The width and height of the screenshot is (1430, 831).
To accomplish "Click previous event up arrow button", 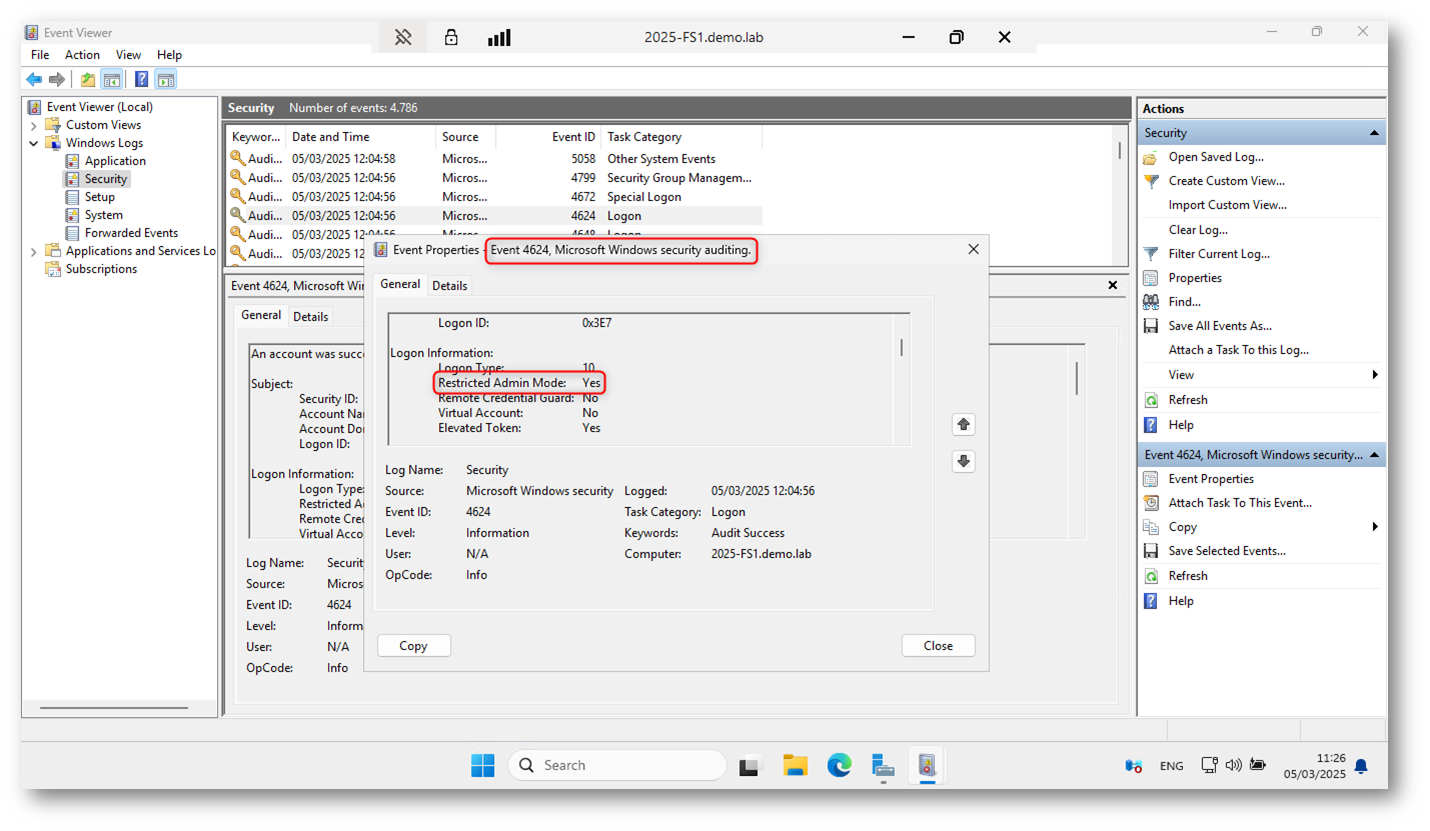I will click(964, 425).
